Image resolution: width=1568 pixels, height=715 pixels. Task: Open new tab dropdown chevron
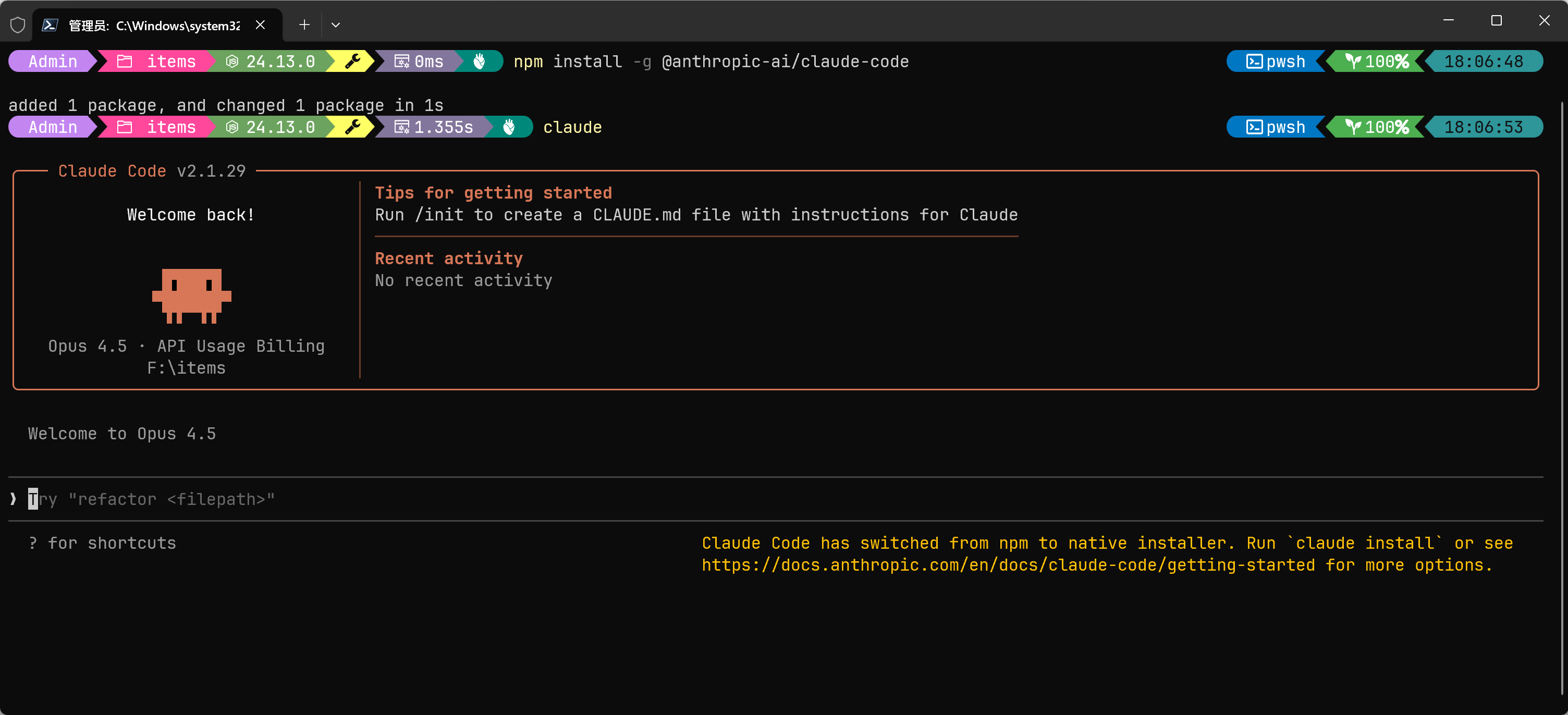[335, 25]
